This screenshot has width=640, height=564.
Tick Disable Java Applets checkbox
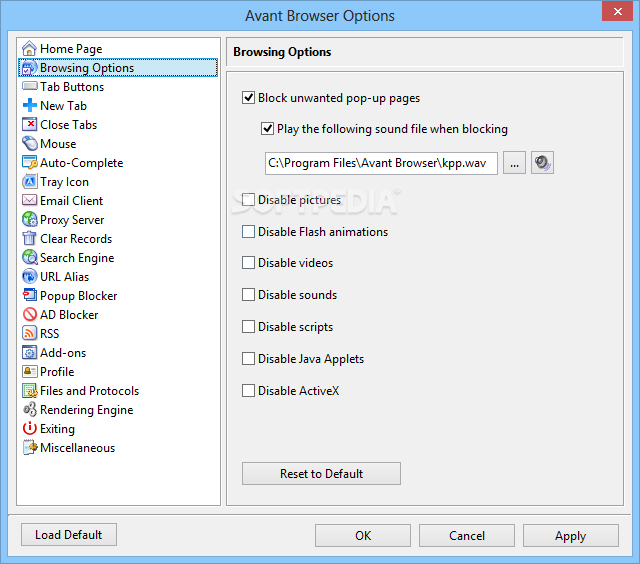(248, 359)
